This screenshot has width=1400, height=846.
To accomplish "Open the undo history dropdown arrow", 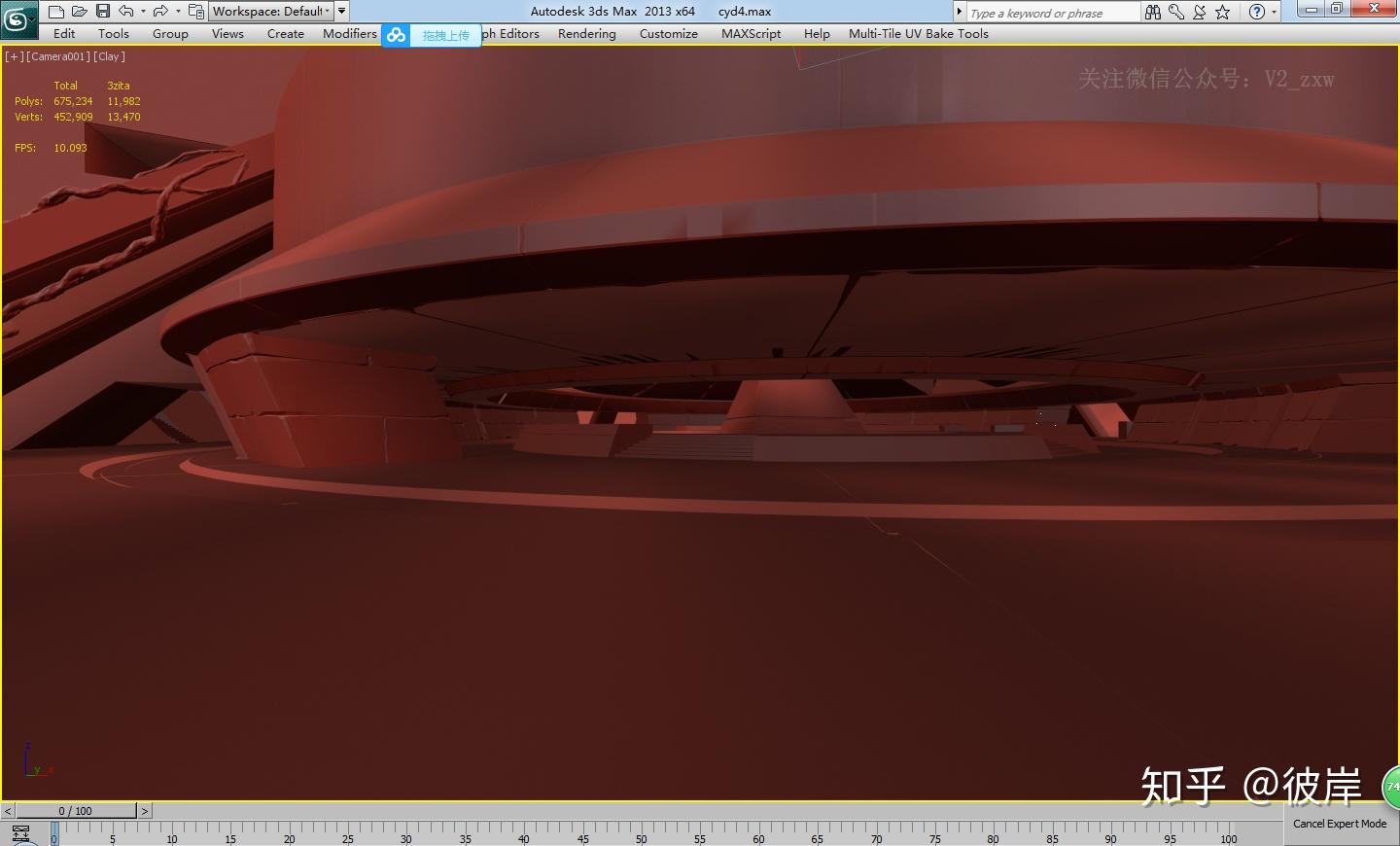I will tap(143, 12).
